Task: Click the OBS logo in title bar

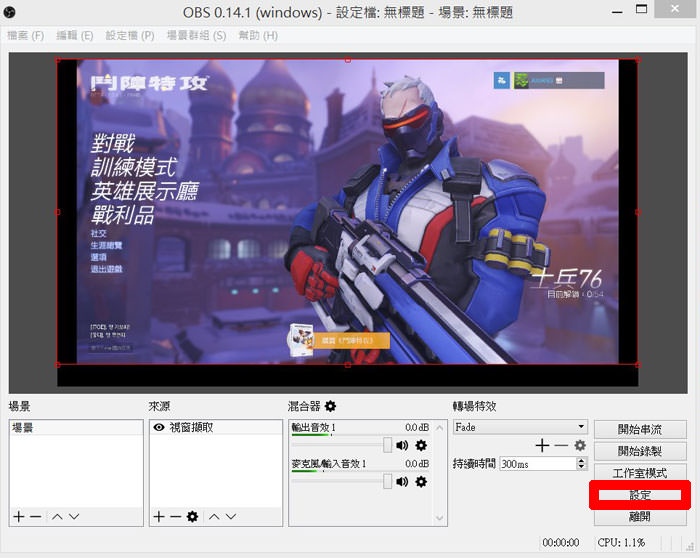Action: (x=9, y=12)
